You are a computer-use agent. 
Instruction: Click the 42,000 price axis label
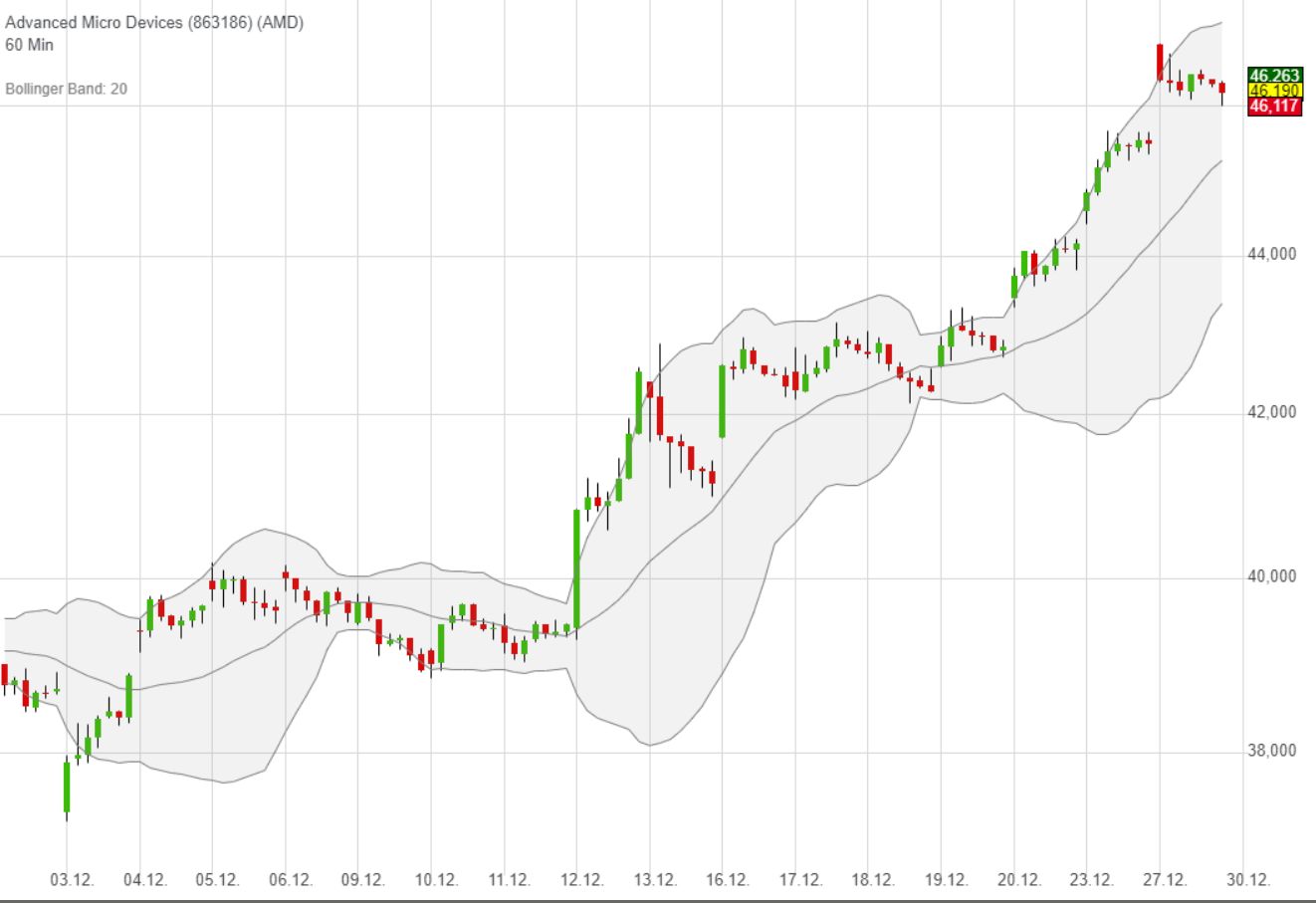tap(1272, 412)
